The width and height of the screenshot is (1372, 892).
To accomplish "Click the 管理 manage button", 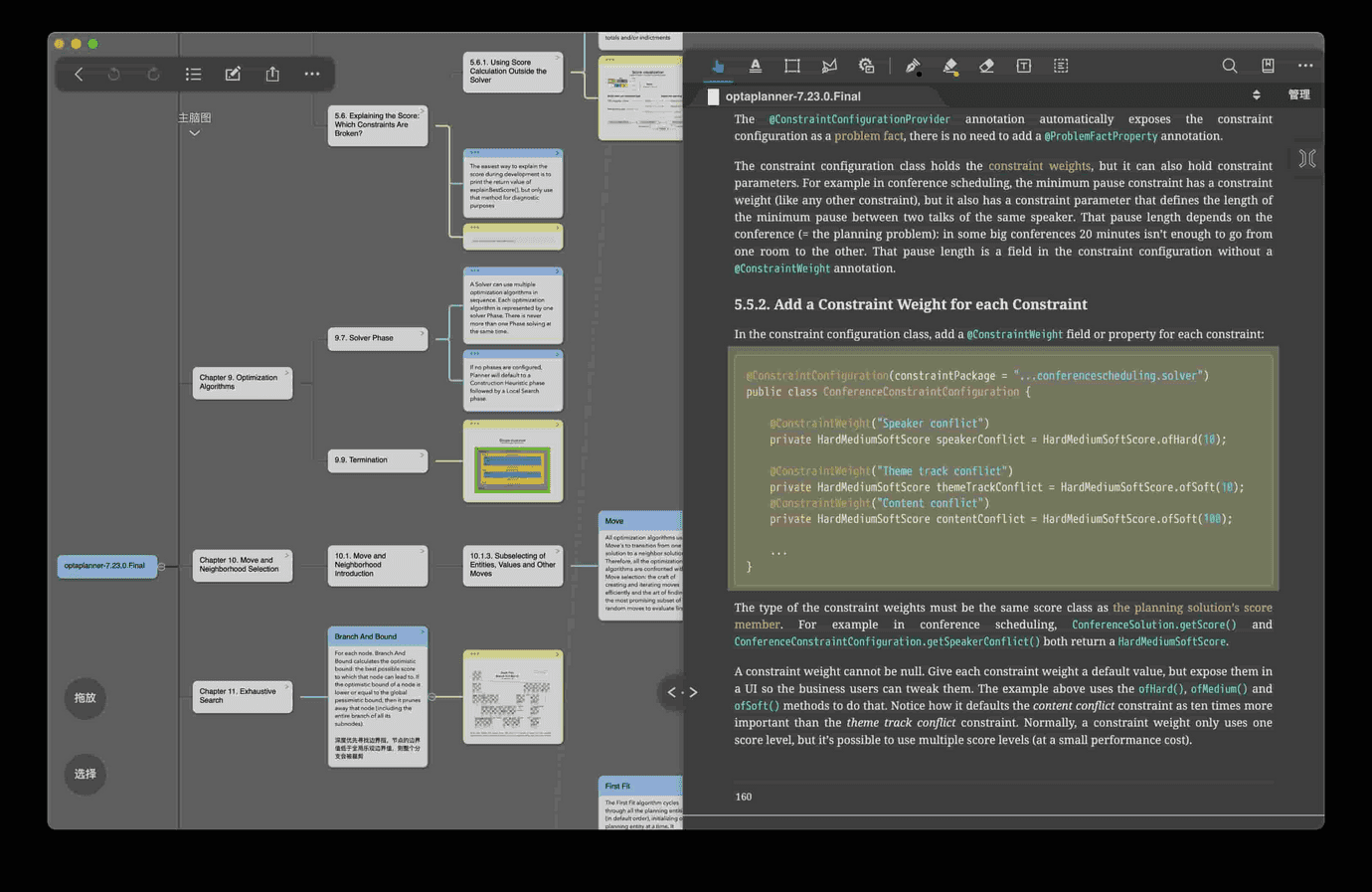I will tap(1298, 95).
